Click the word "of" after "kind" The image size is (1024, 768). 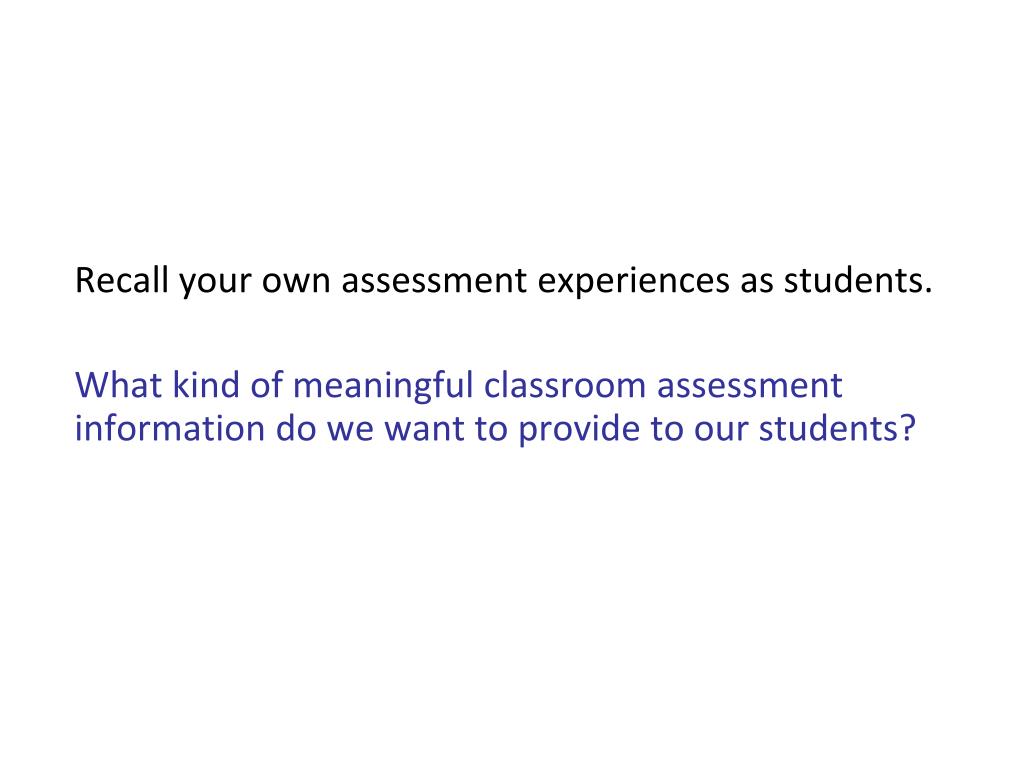266,384
